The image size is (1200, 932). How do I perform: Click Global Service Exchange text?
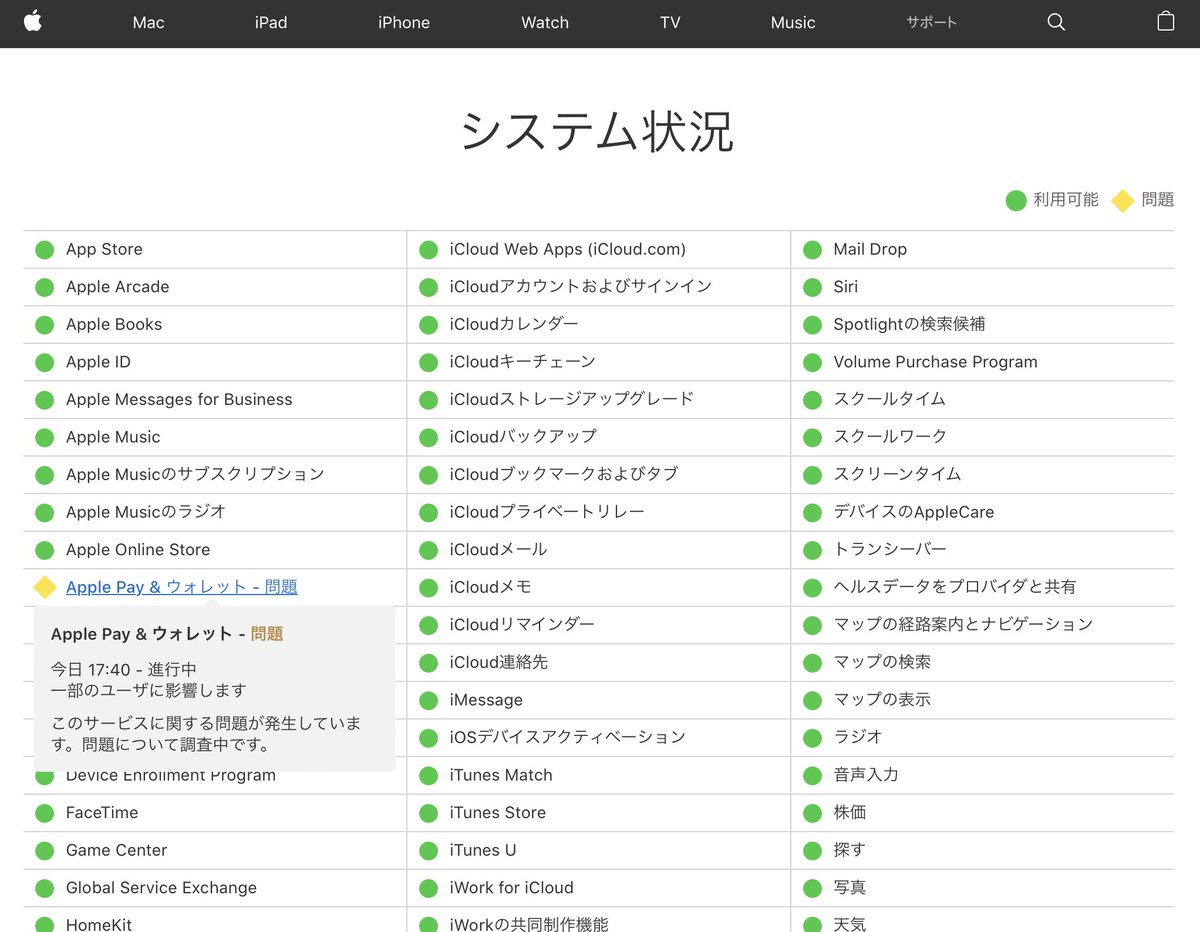point(161,888)
